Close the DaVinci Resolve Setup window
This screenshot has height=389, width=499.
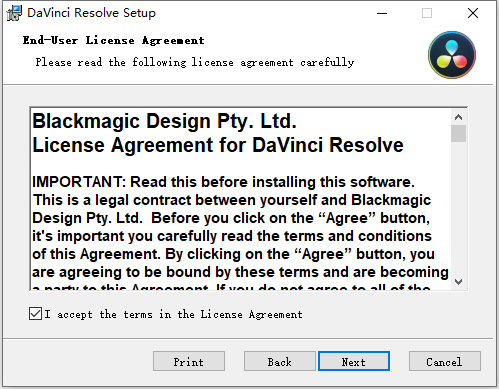473,13
